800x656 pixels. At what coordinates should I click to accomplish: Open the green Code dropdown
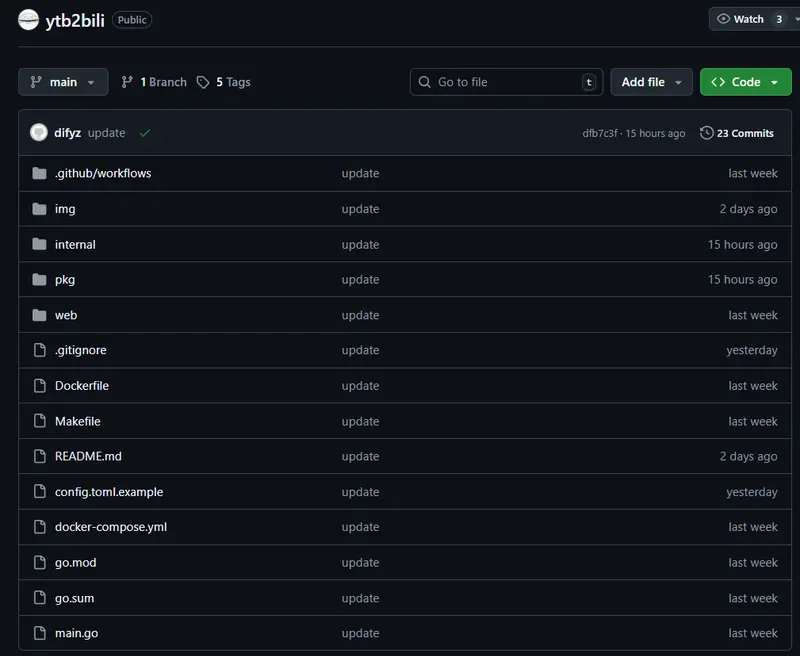click(745, 82)
